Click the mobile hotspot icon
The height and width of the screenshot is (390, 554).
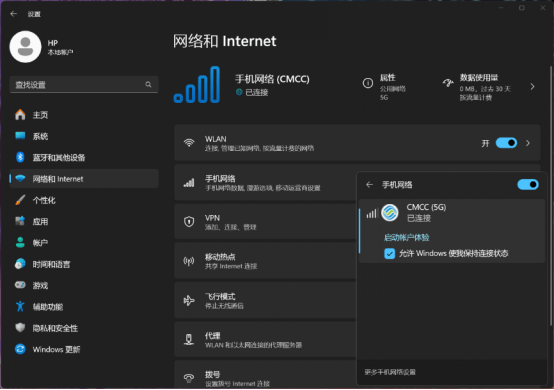coord(189,261)
